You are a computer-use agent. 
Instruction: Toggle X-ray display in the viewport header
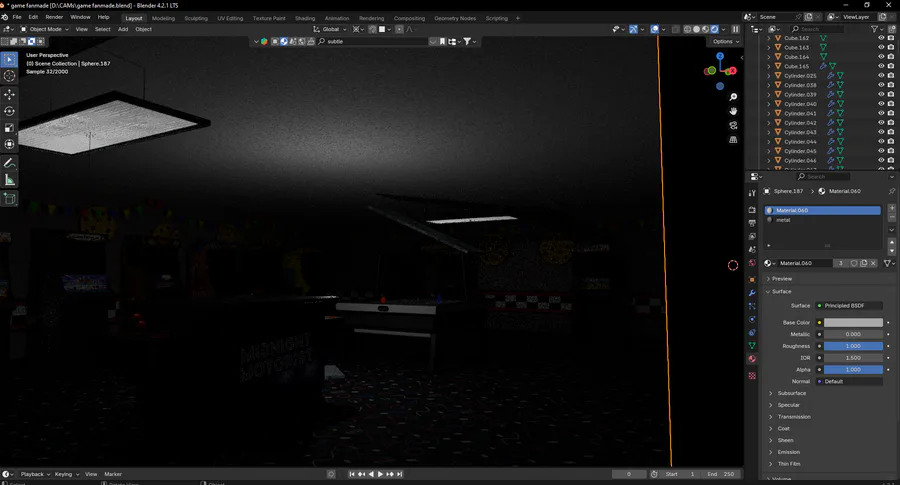tap(676, 29)
